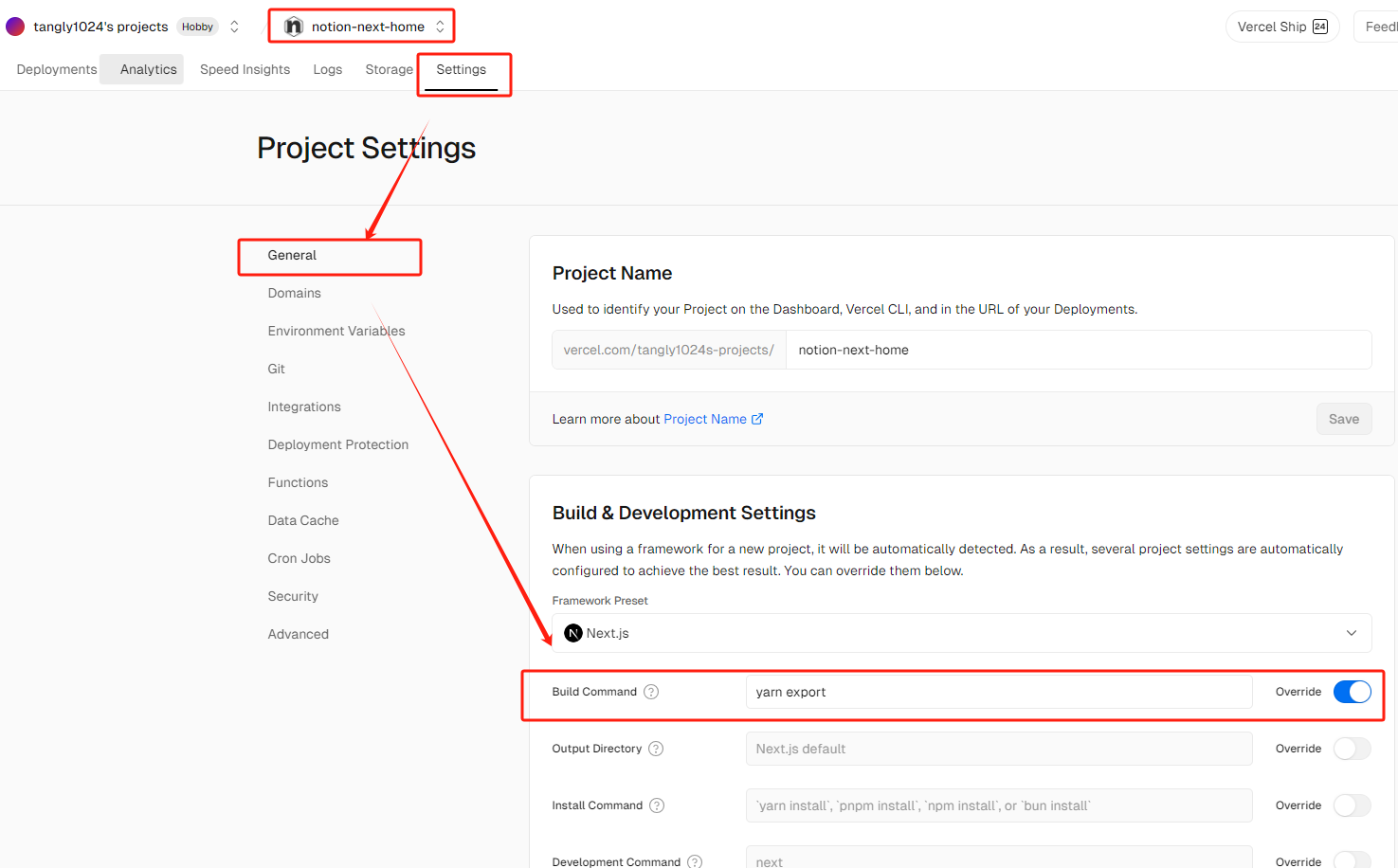Enable the Install Command override toggle

click(1353, 805)
